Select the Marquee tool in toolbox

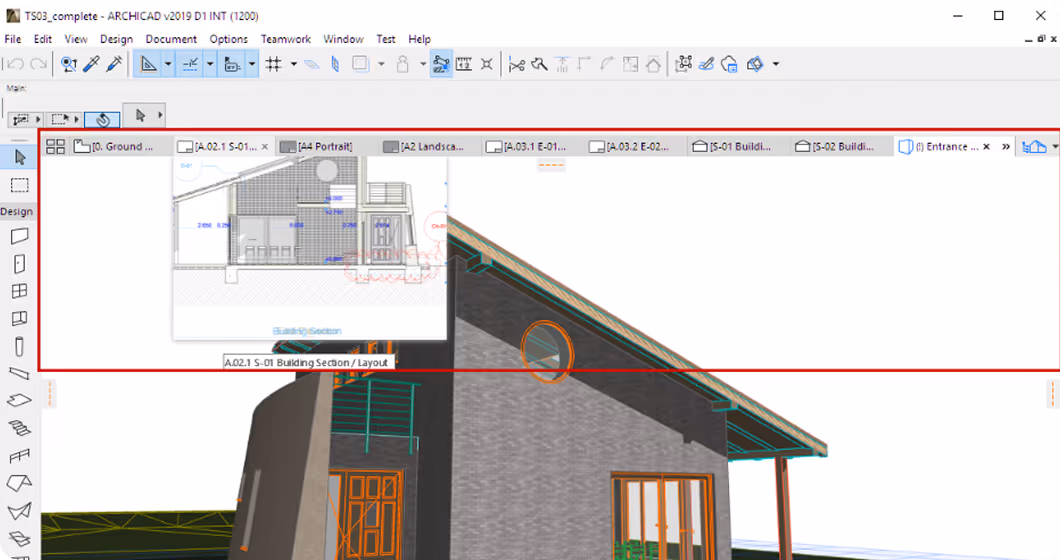tap(20, 185)
